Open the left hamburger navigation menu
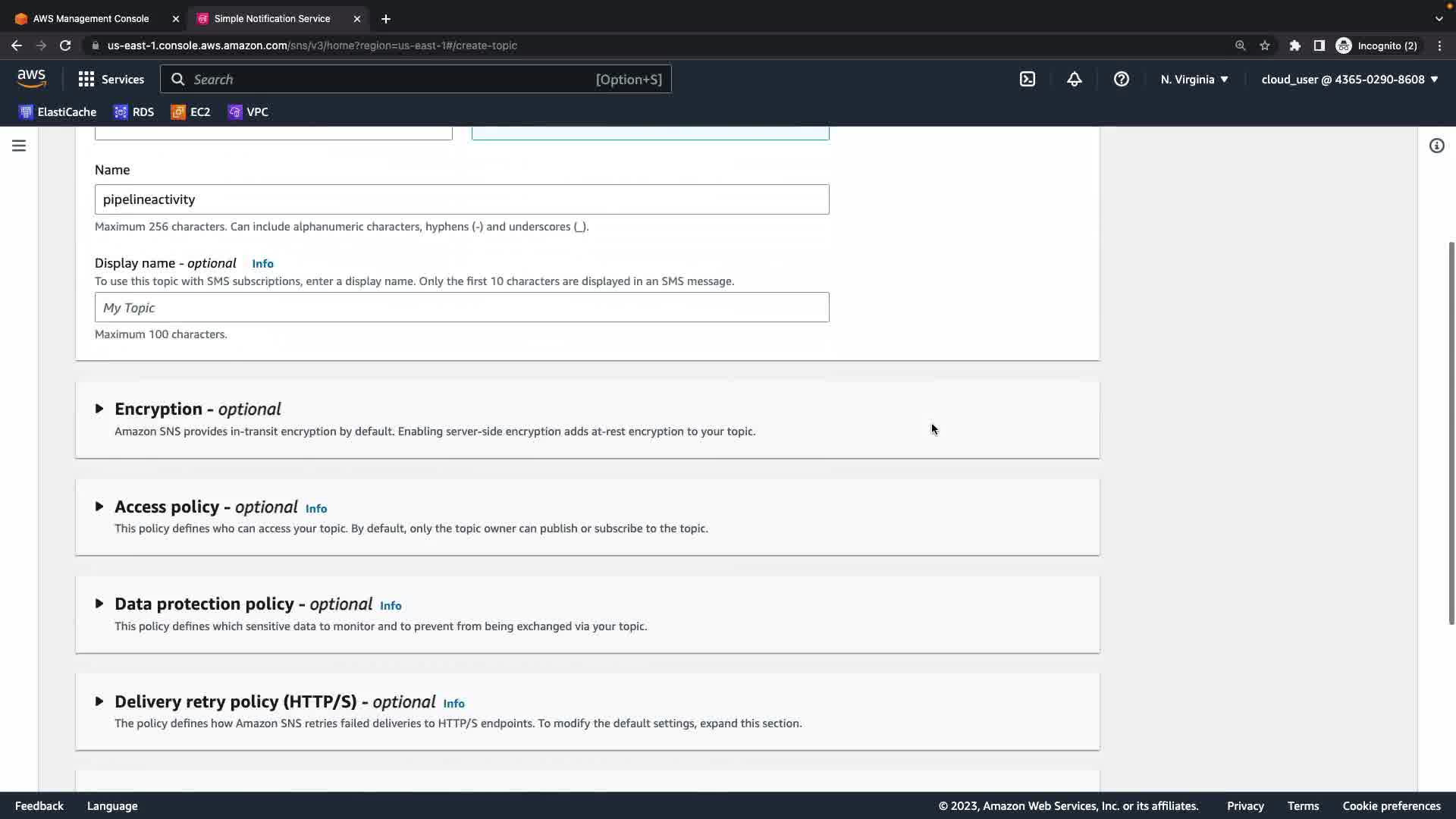Image resolution: width=1456 pixels, height=819 pixels. (x=19, y=146)
